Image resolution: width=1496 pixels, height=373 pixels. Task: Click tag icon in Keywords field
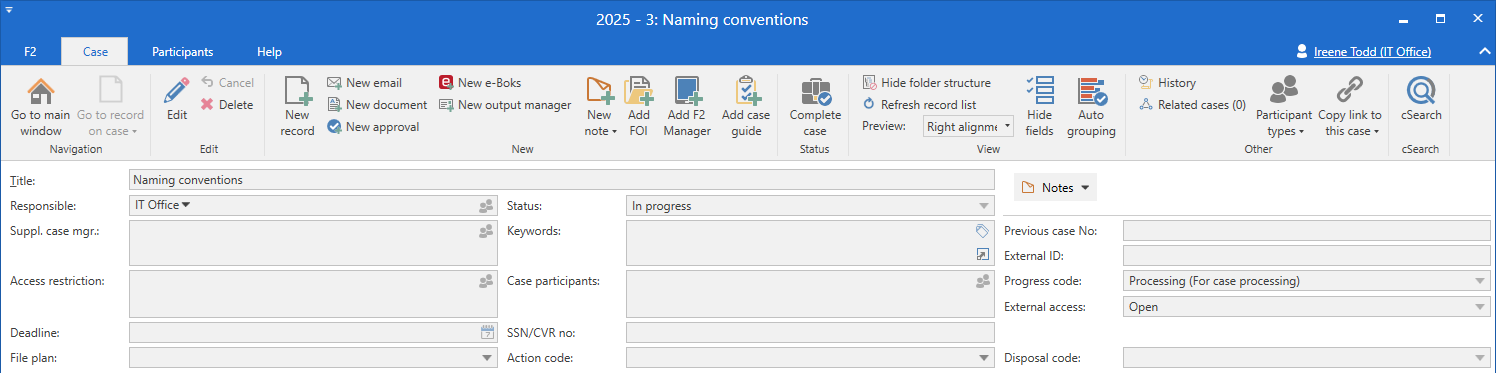point(982,231)
